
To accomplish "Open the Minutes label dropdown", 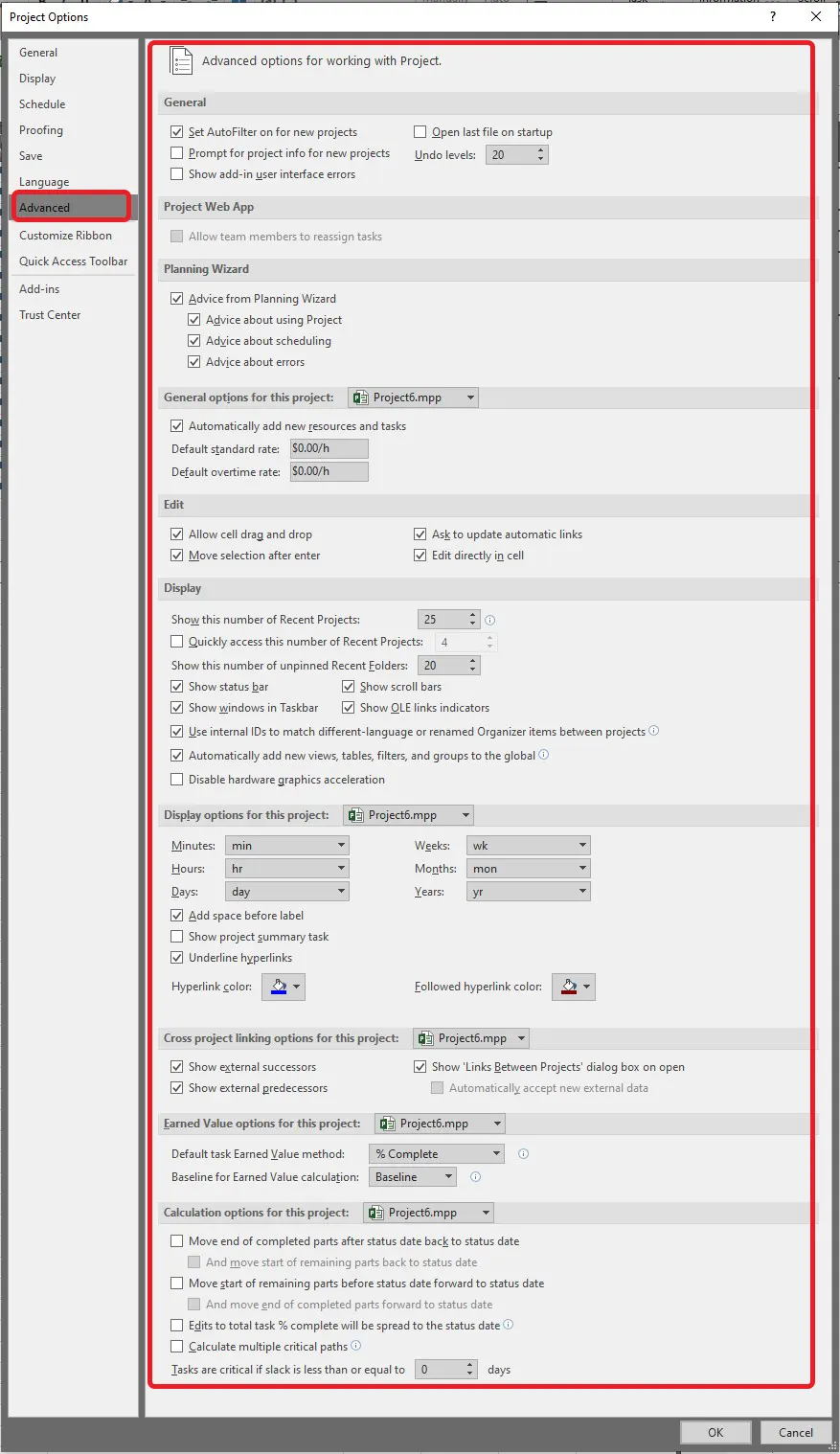I will (287, 846).
